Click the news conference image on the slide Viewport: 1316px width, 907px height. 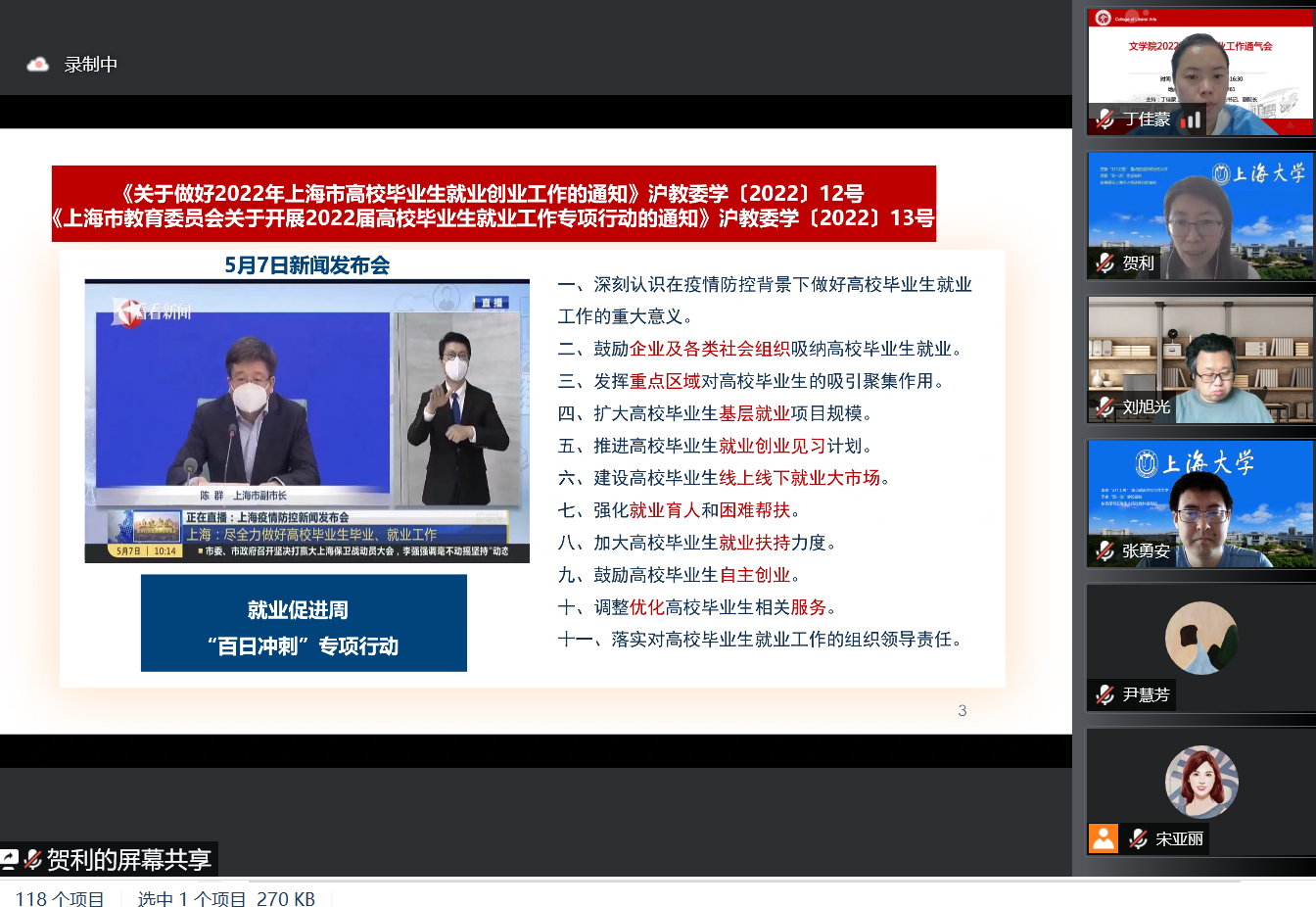point(306,421)
